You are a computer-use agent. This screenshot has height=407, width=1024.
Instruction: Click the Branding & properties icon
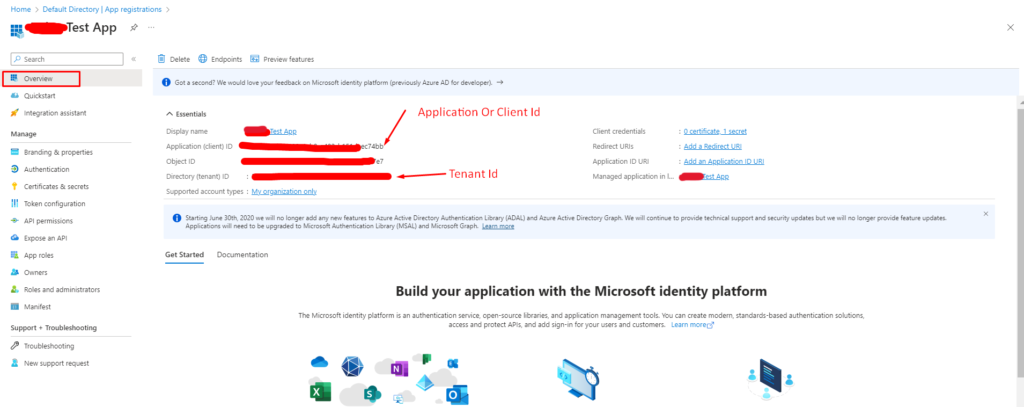(14, 152)
